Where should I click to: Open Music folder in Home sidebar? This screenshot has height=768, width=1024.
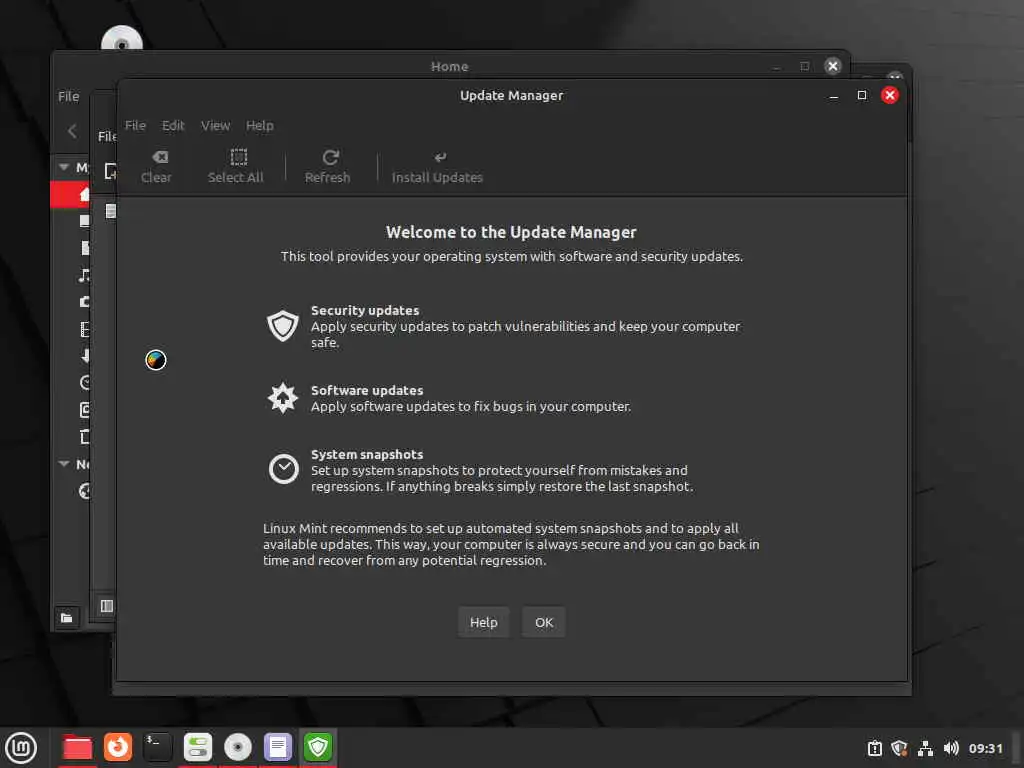pos(84,276)
